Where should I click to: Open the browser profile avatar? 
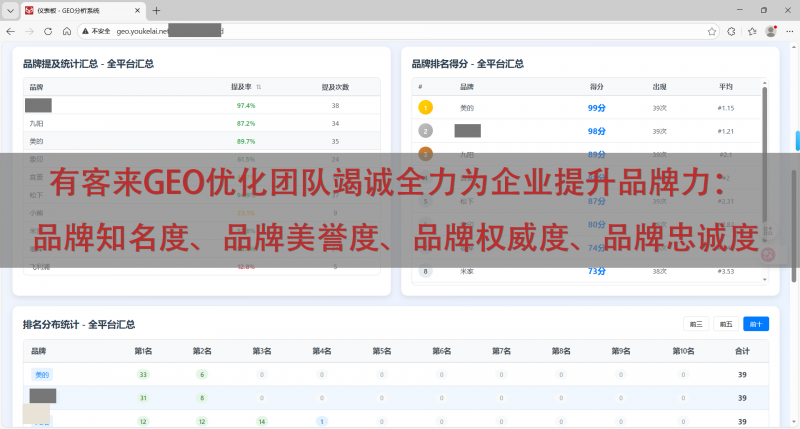coord(771,31)
